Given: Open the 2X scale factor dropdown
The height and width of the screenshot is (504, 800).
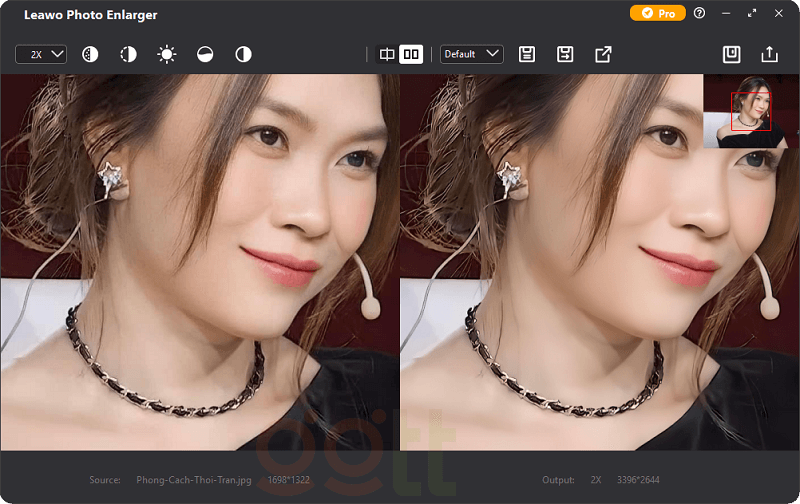Looking at the screenshot, I should (x=41, y=54).
